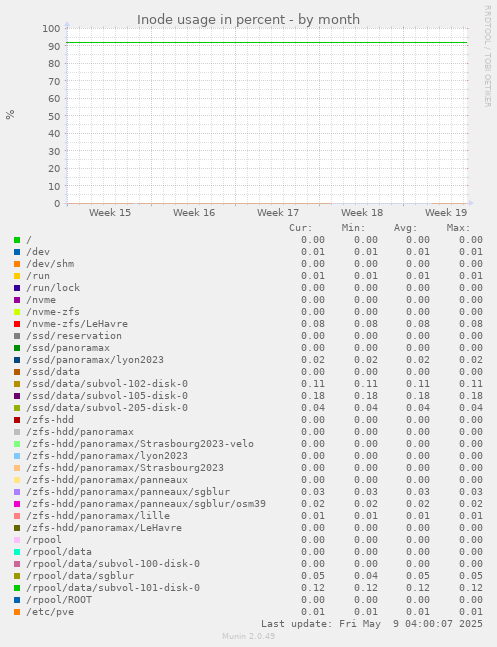Viewport: 497px width, 647px height.
Task: Click the Week 18 axis label
Action: pyautogui.click(x=362, y=213)
